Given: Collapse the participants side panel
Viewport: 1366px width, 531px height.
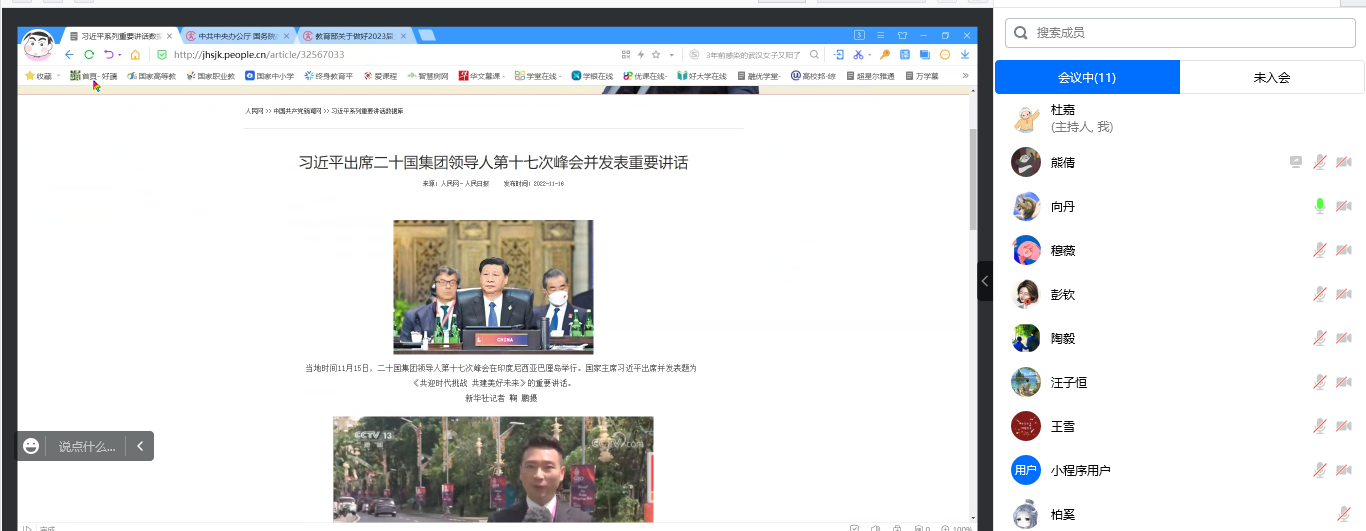Looking at the screenshot, I should pyautogui.click(x=985, y=281).
